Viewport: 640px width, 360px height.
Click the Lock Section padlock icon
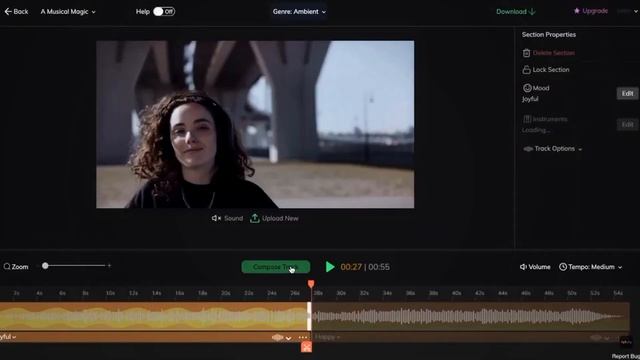526,70
